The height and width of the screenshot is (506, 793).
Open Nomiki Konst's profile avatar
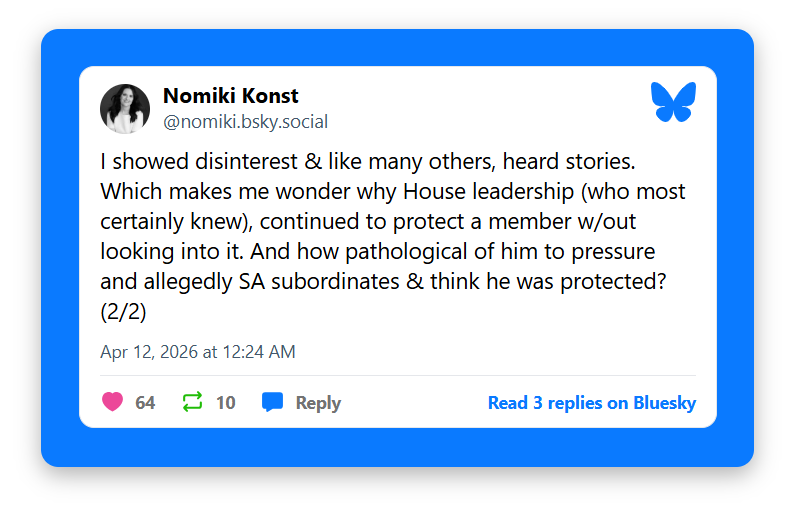pyautogui.click(x=125, y=109)
